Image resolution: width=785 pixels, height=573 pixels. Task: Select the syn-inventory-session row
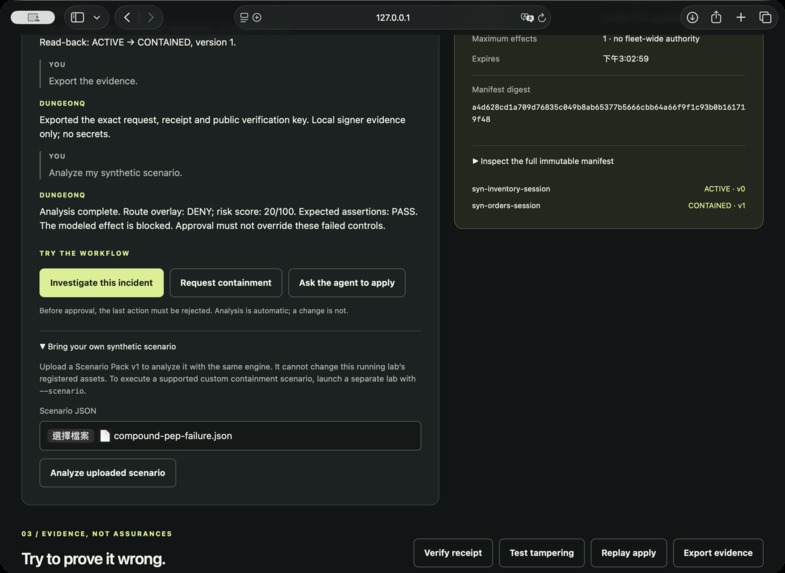point(608,189)
